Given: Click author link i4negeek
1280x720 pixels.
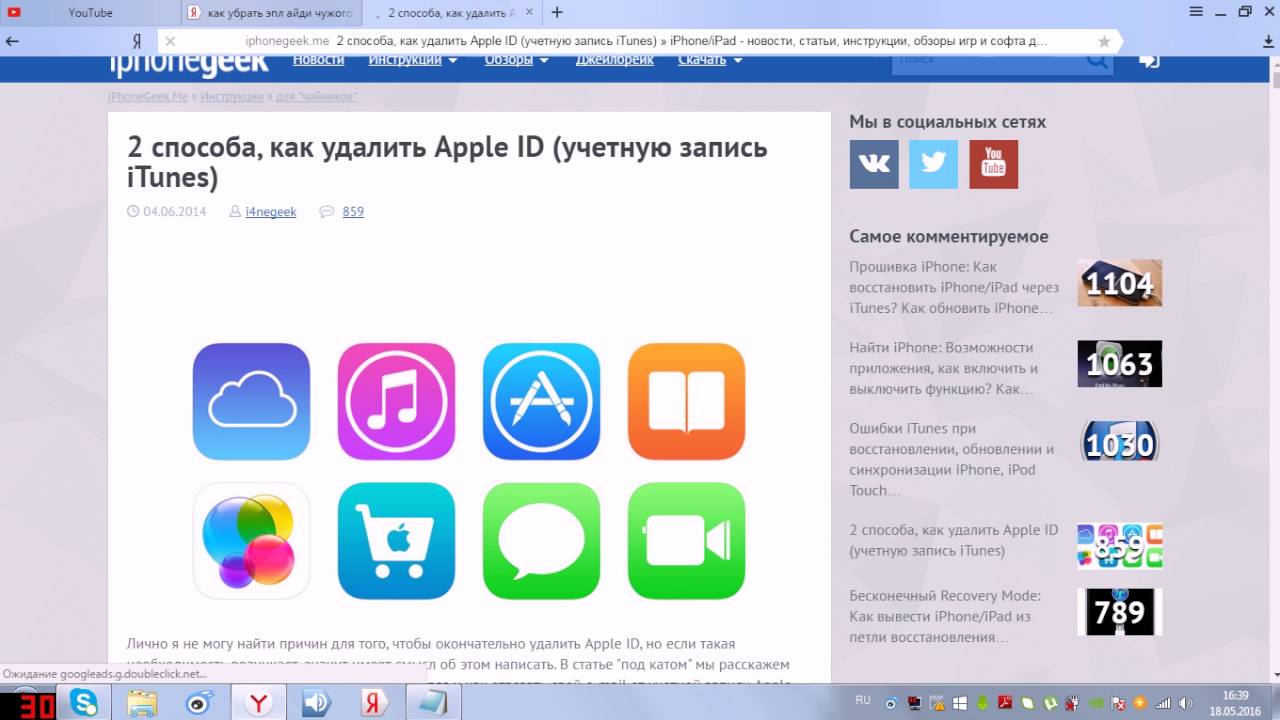Looking at the screenshot, I should (x=271, y=212).
